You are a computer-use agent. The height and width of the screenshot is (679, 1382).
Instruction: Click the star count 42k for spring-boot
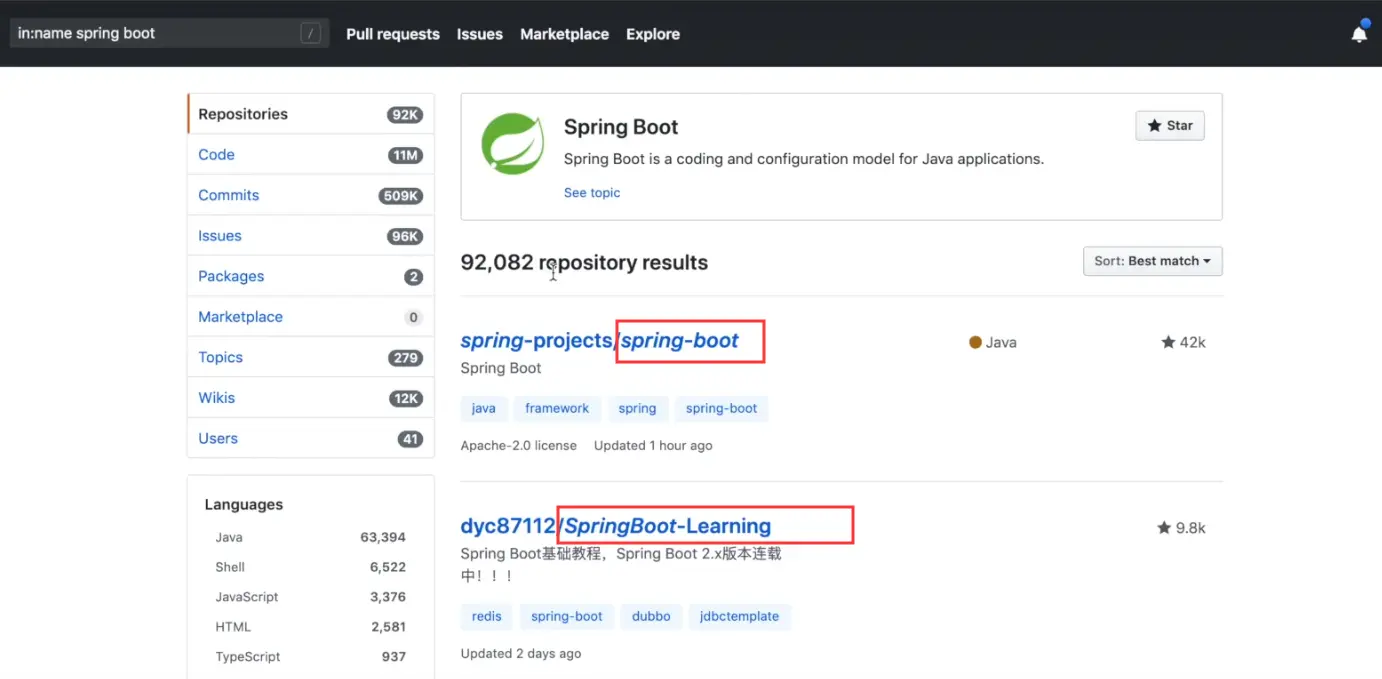1183,342
